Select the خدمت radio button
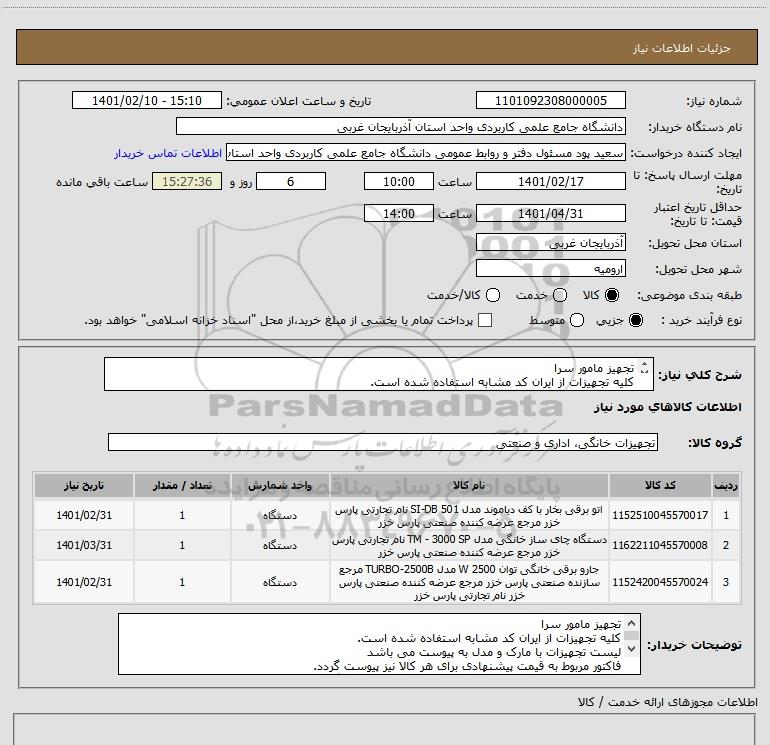Viewport: 770px width, 745px height. [x=560, y=295]
